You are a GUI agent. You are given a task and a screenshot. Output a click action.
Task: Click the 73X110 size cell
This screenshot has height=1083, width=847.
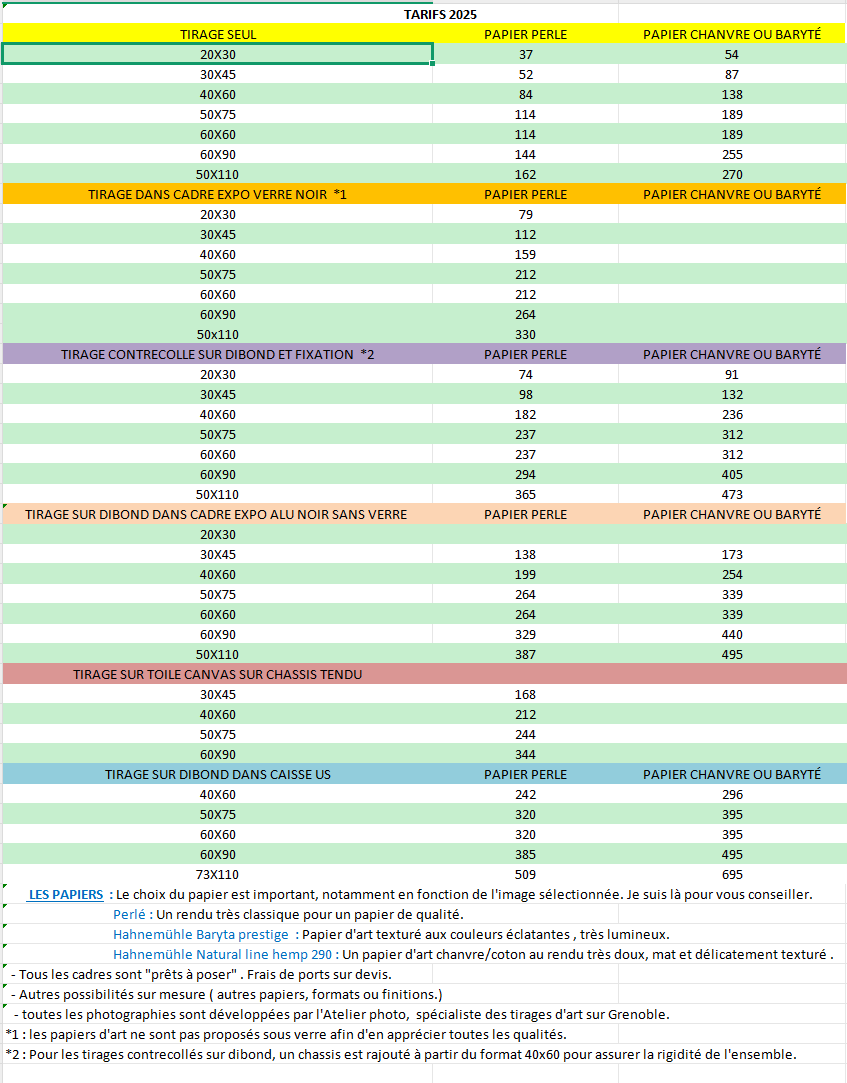click(218, 874)
